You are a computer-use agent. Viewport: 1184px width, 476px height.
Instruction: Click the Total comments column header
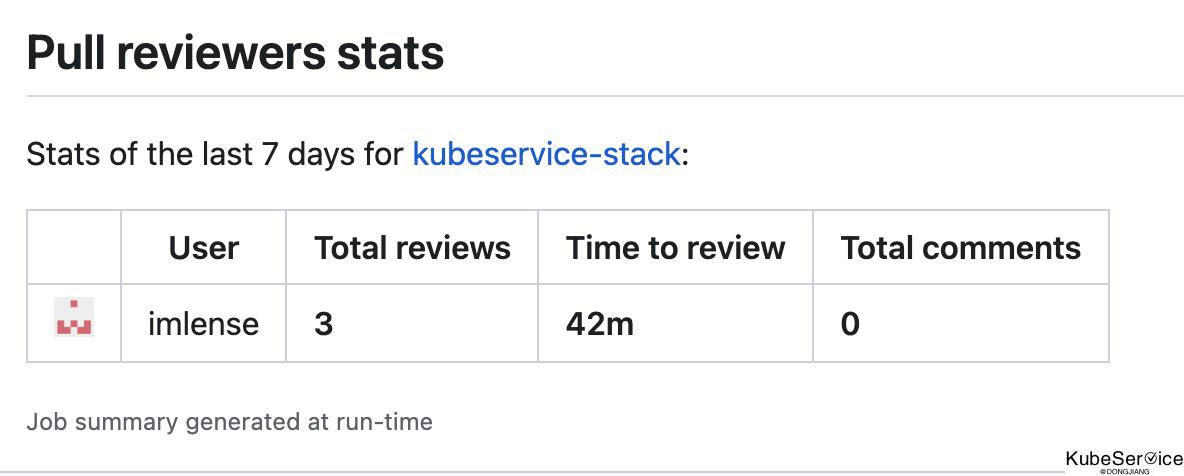click(960, 248)
